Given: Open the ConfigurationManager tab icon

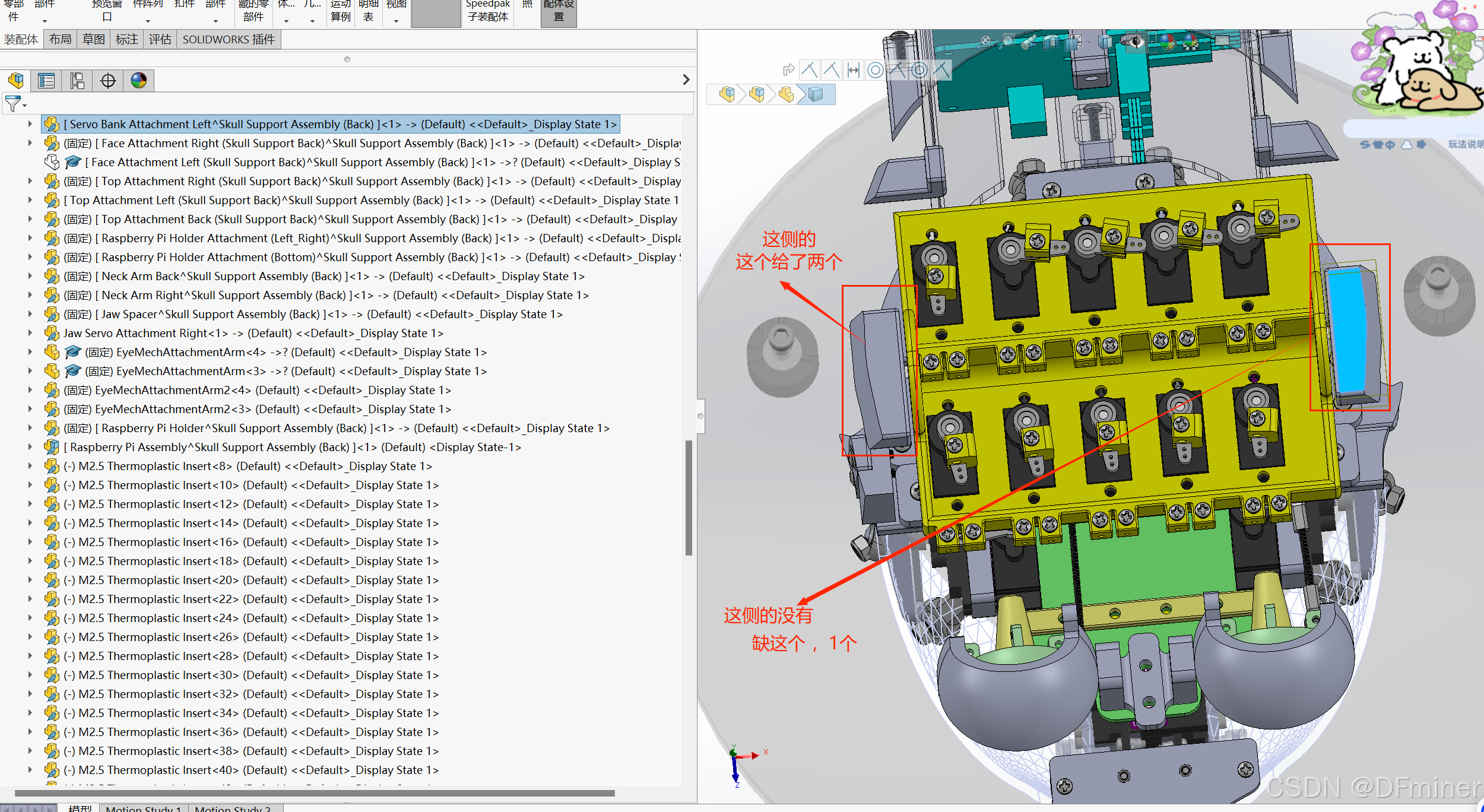Looking at the screenshot, I should (x=77, y=81).
